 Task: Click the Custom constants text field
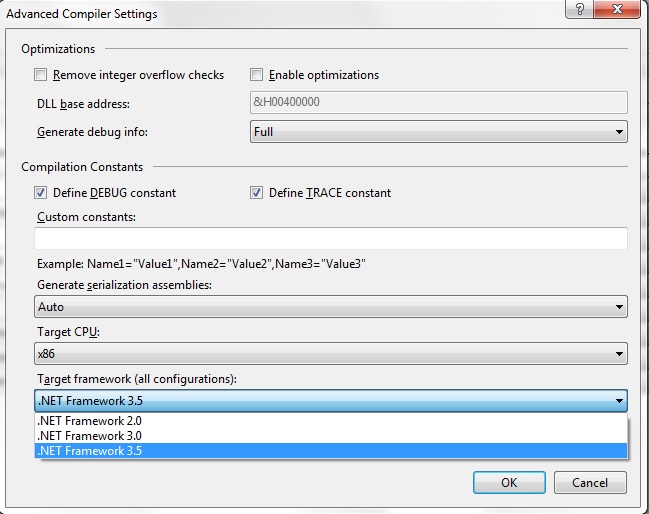[330, 238]
